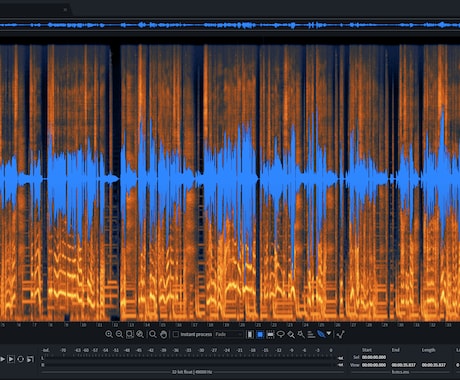The image size is (460, 380).
Task: Select the Lasso selection tool
Action: 281,334
